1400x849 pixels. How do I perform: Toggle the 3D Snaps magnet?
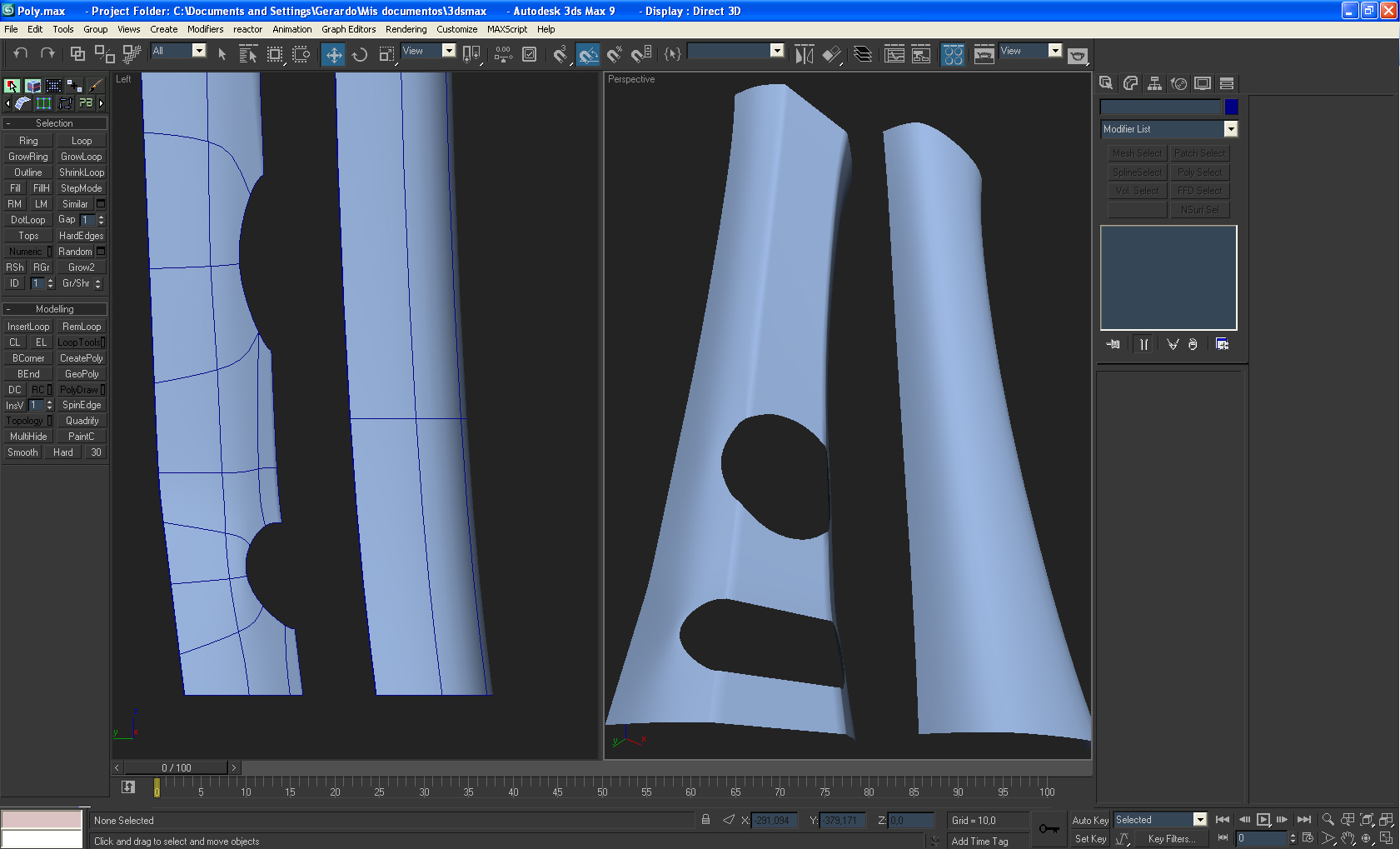click(560, 54)
